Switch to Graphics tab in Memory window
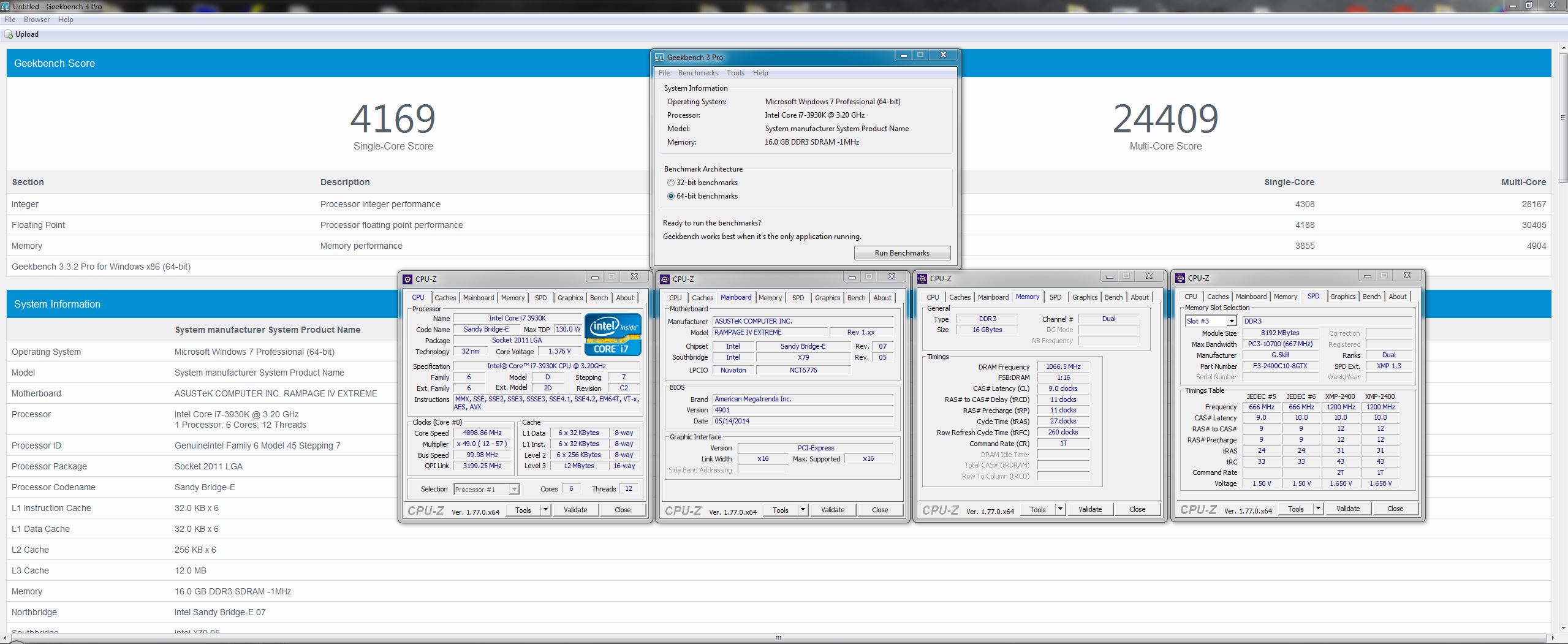The width and height of the screenshot is (1568, 644). 1085,297
